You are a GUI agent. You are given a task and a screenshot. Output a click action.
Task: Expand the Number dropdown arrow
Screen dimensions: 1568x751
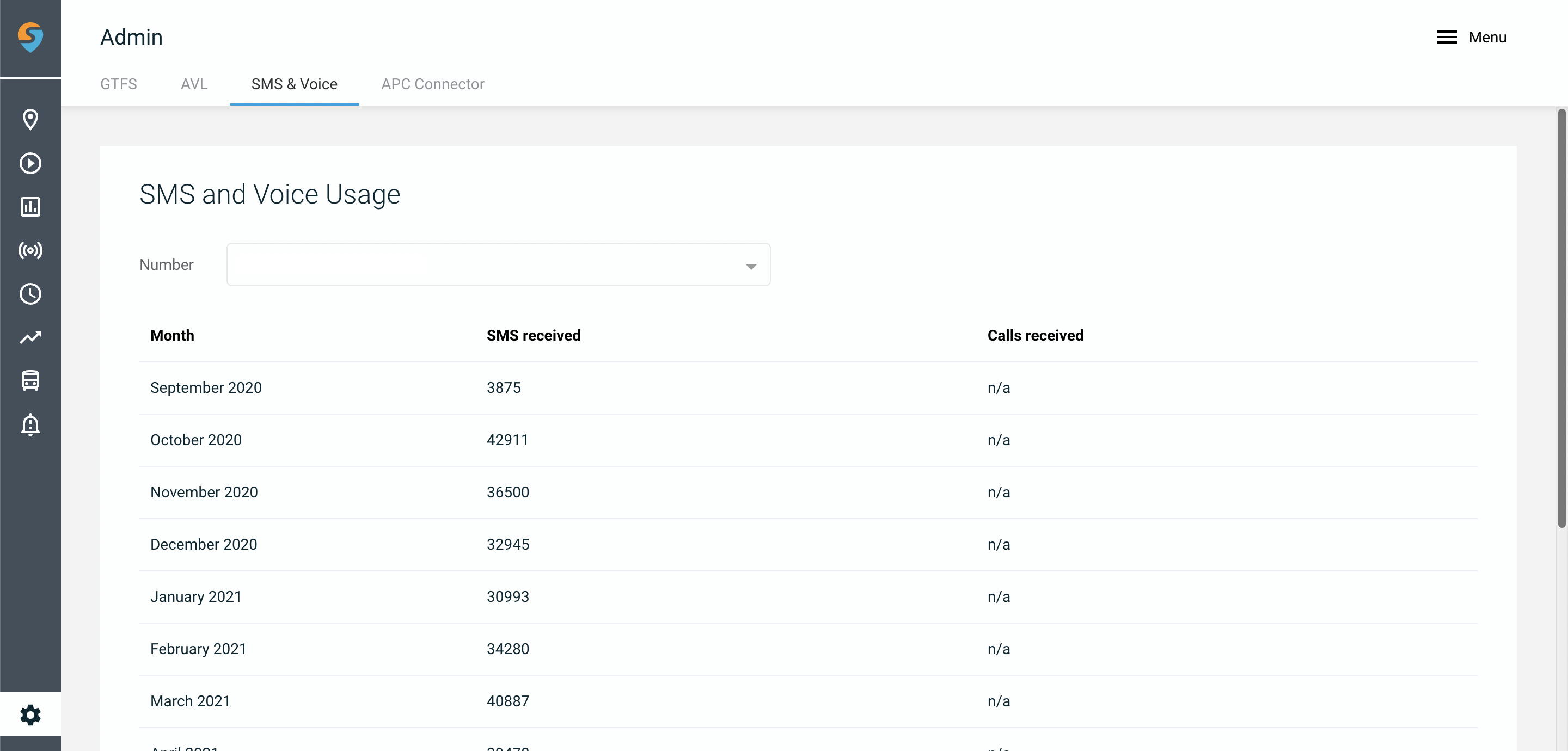click(751, 267)
